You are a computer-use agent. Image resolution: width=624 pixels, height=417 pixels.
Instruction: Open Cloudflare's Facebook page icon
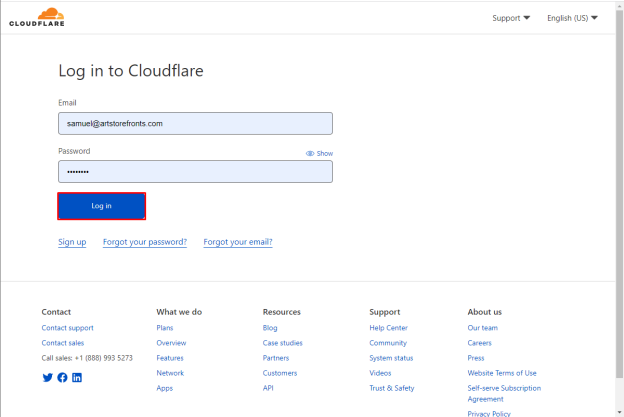tap(62, 377)
